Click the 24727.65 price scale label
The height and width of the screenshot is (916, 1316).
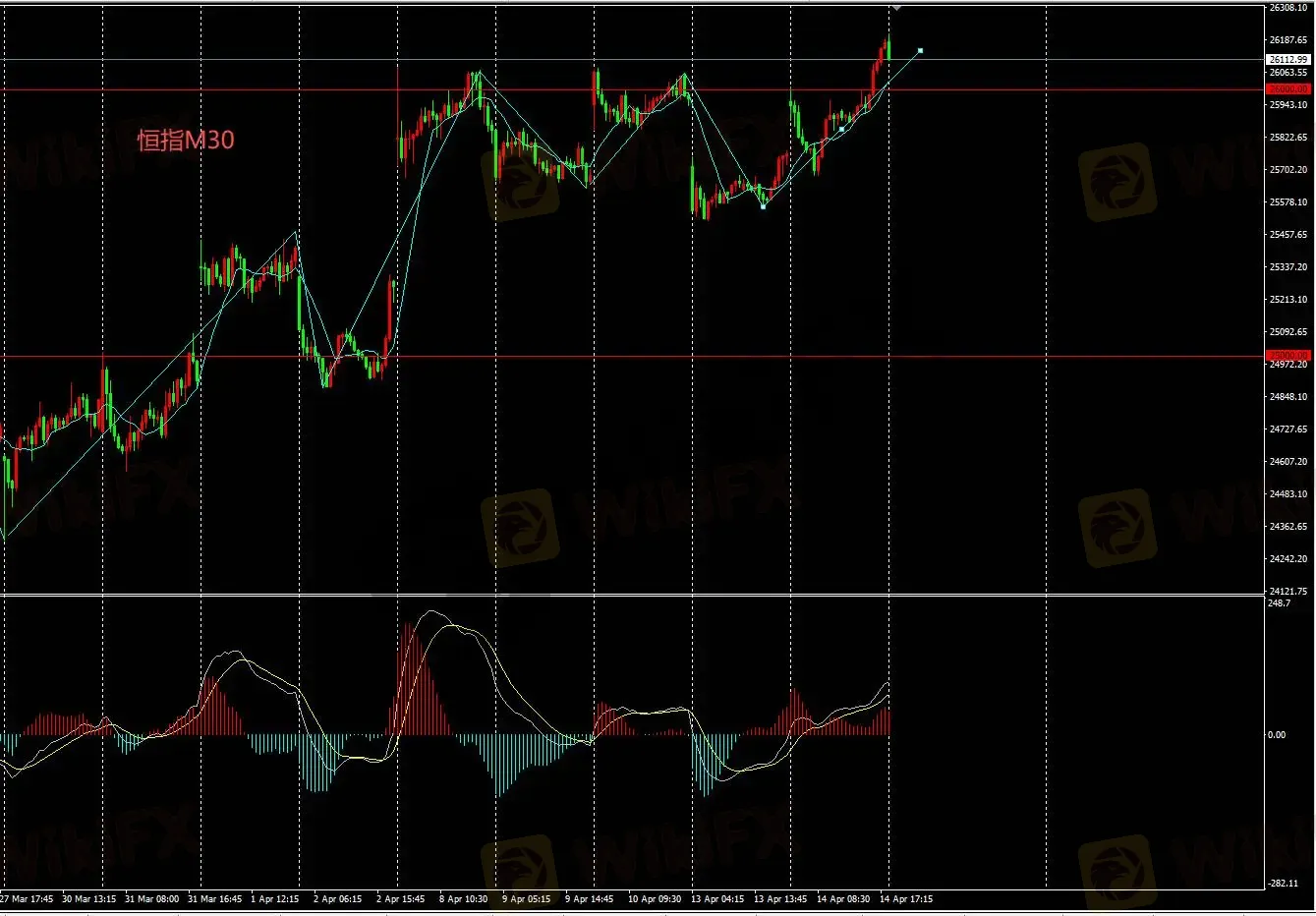point(1288,429)
